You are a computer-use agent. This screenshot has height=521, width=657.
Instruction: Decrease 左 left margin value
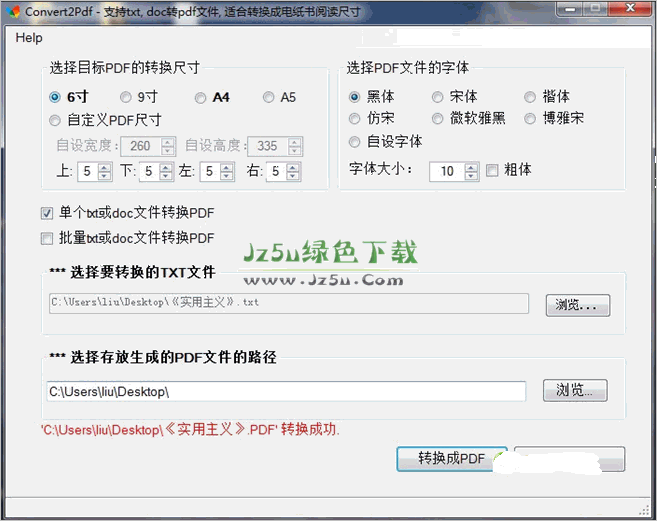[227, 176]
